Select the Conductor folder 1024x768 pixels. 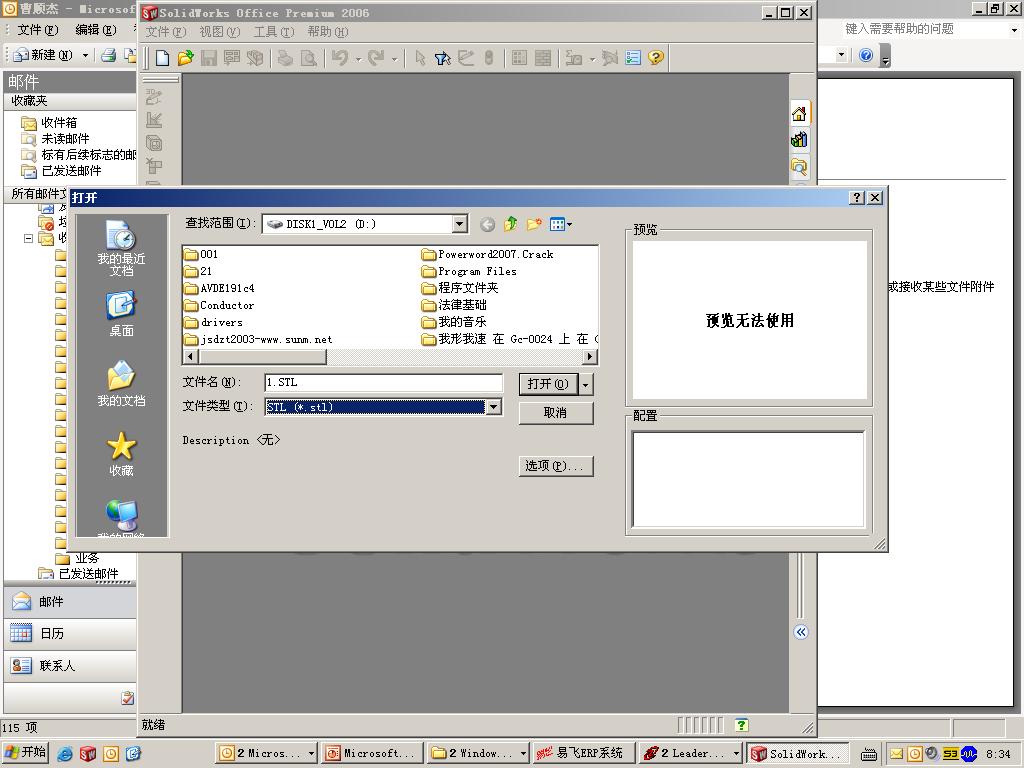click(219, 305)
